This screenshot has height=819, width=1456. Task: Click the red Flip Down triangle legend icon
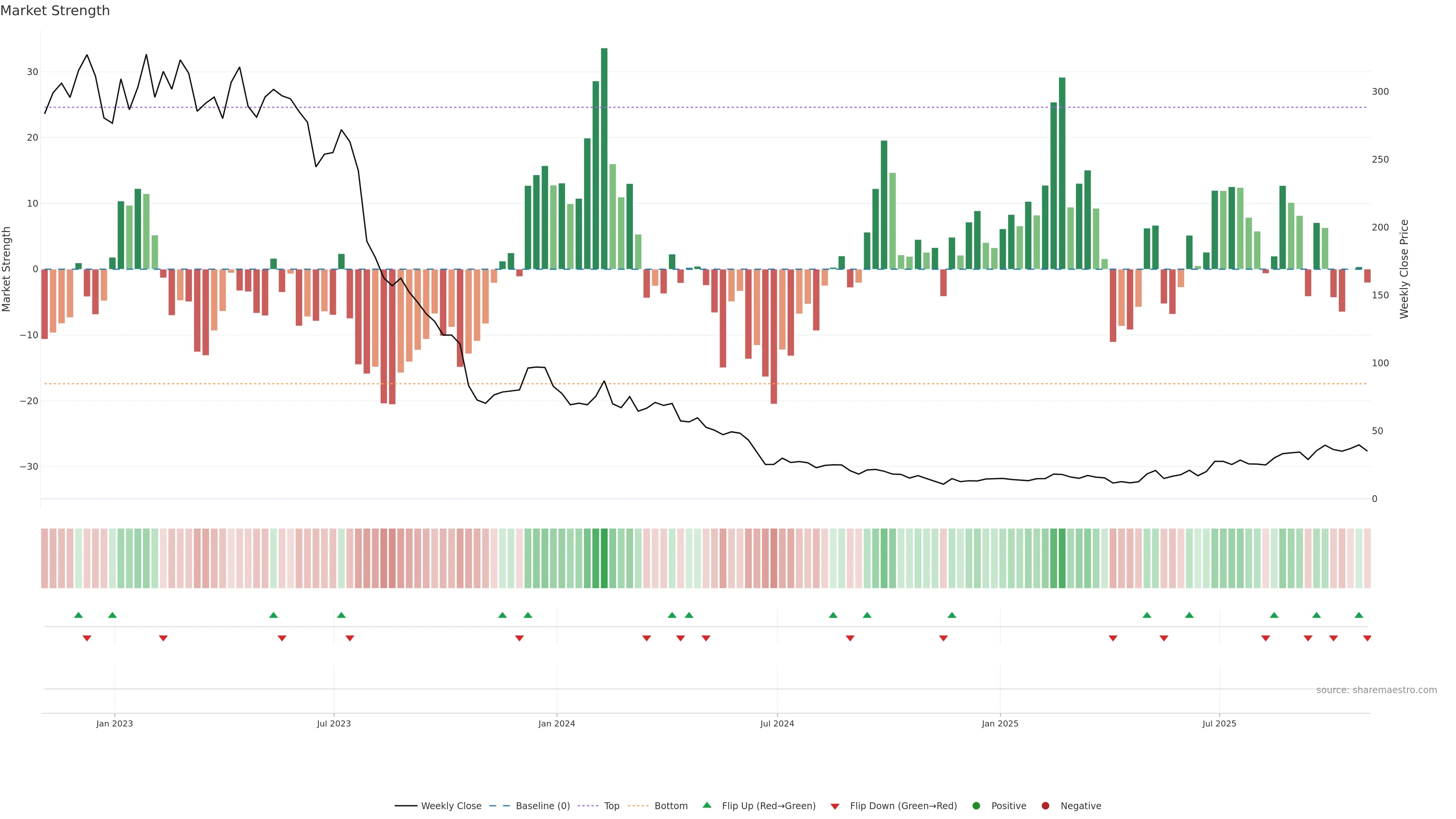pos(835,806)
